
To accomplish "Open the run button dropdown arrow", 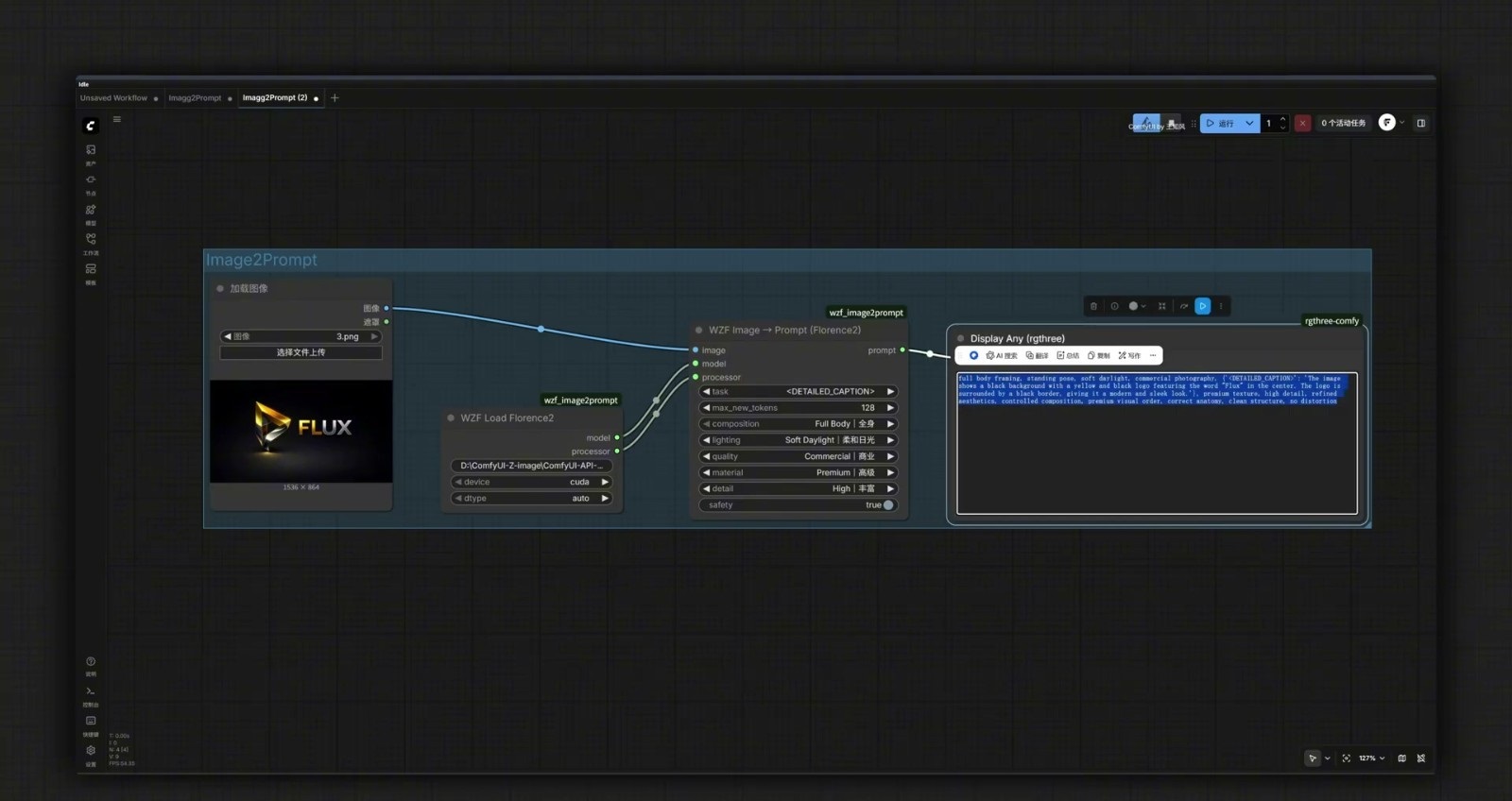I will [1249, 124].
